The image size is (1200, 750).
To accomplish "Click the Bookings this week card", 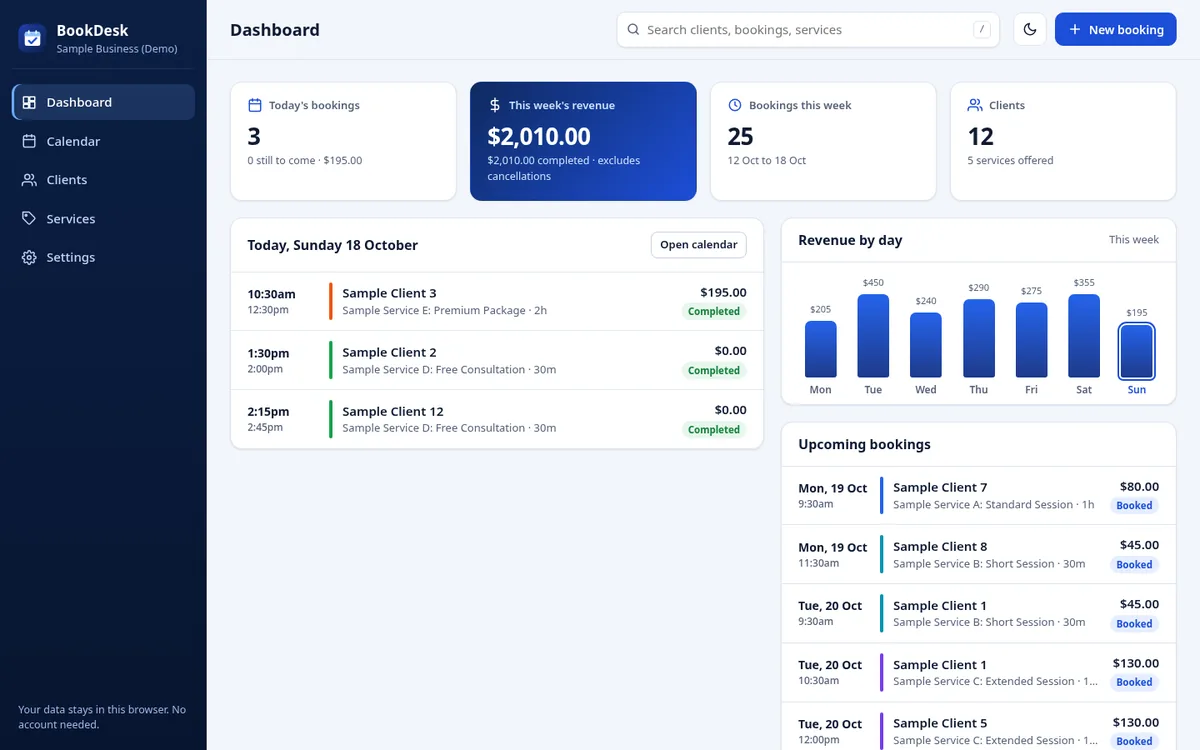I will (x=823, y=141).
